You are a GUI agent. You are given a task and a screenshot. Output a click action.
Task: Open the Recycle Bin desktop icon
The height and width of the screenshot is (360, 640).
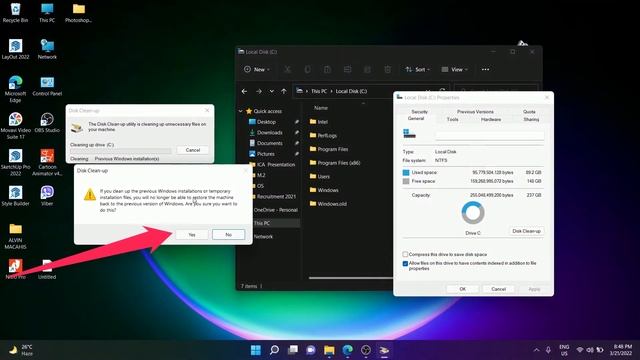click(x=15, y=12)
